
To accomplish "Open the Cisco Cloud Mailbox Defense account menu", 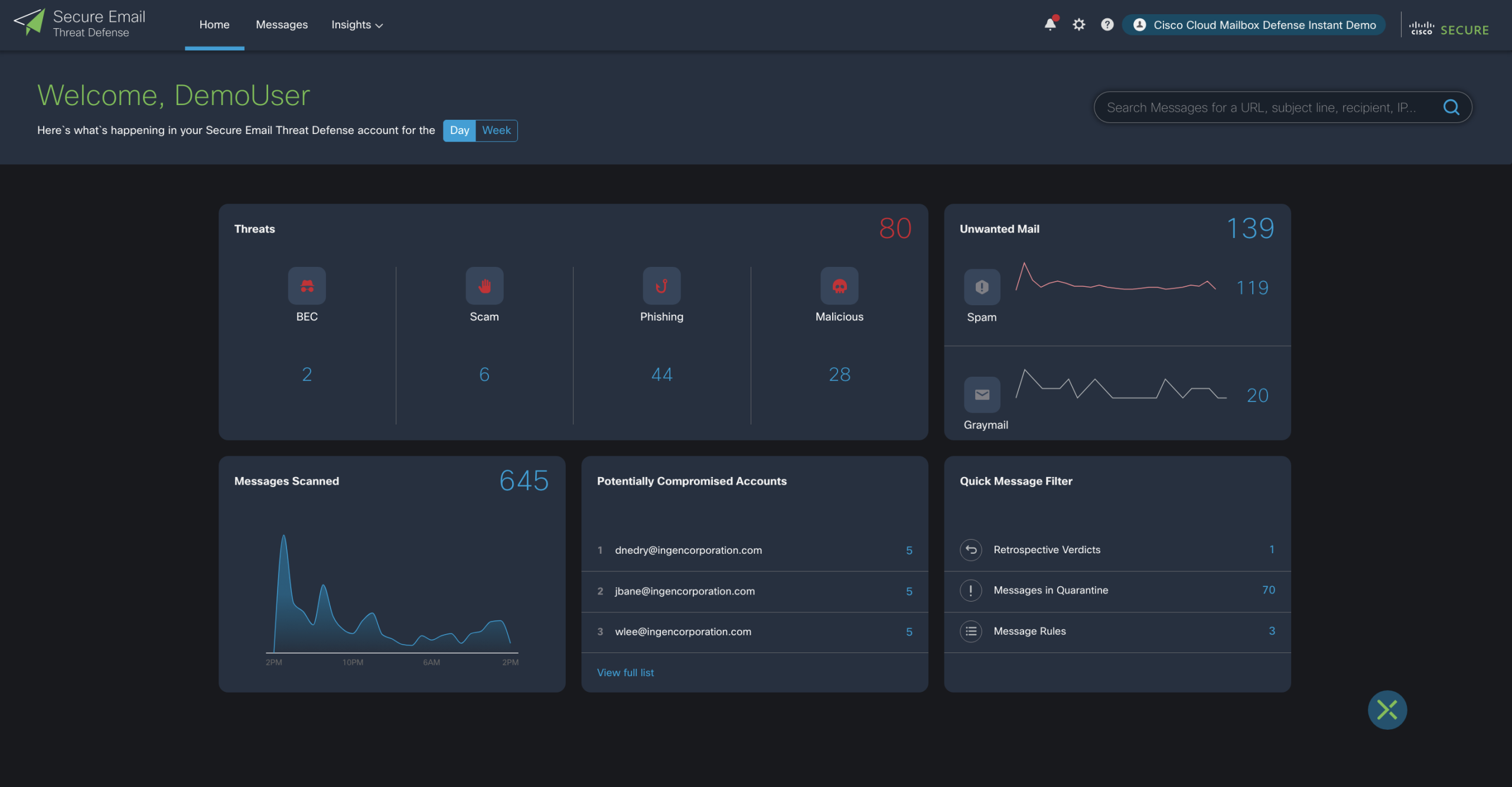I will [x=1254, y=25].
